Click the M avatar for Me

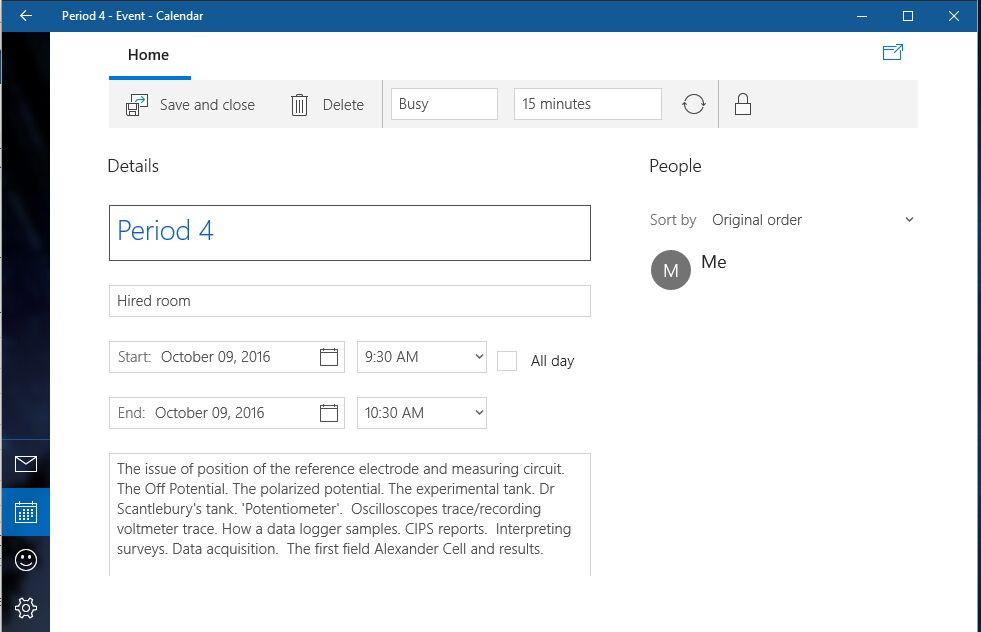[671, 270]
